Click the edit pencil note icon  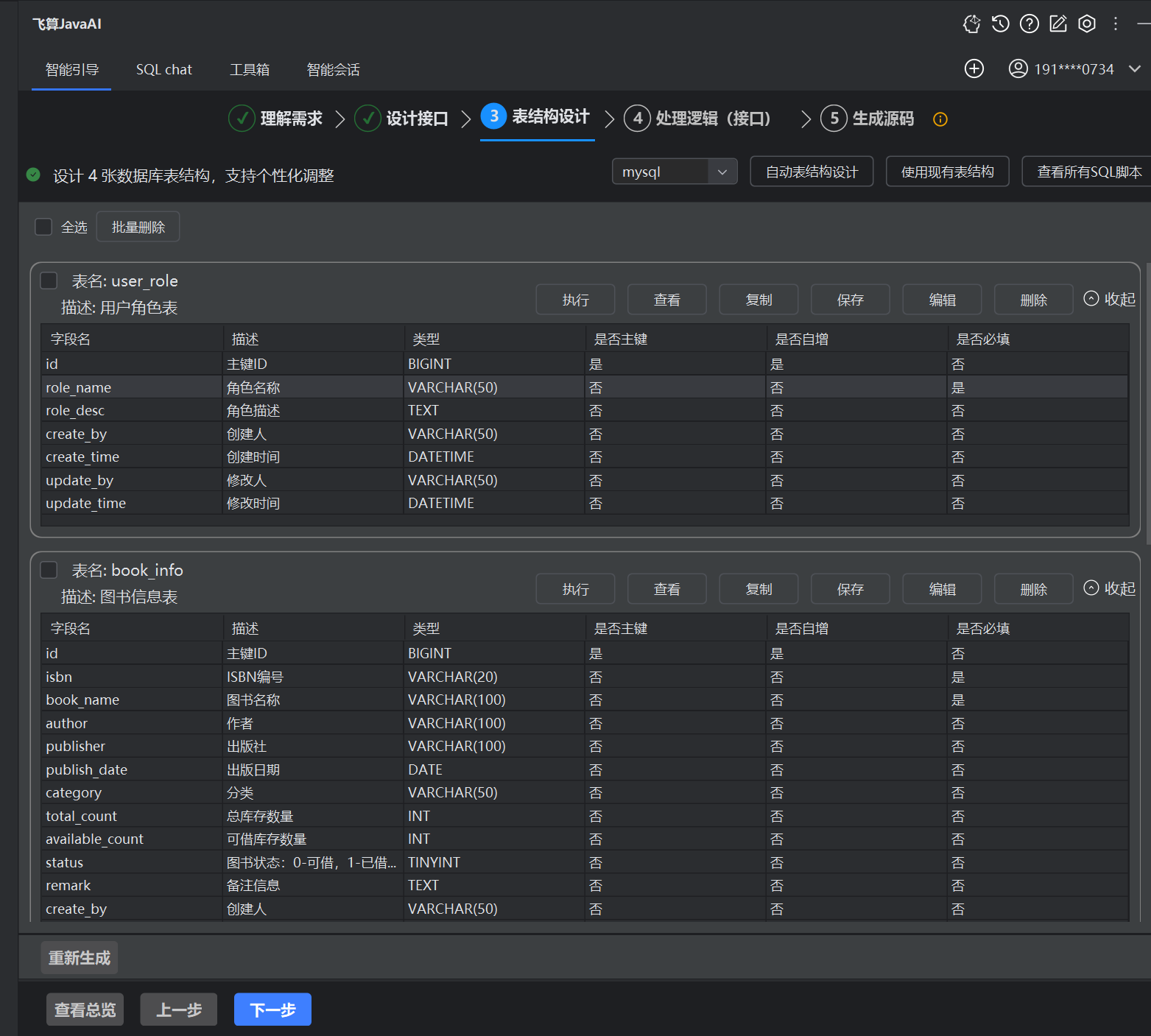click(x=1057, y=24)
